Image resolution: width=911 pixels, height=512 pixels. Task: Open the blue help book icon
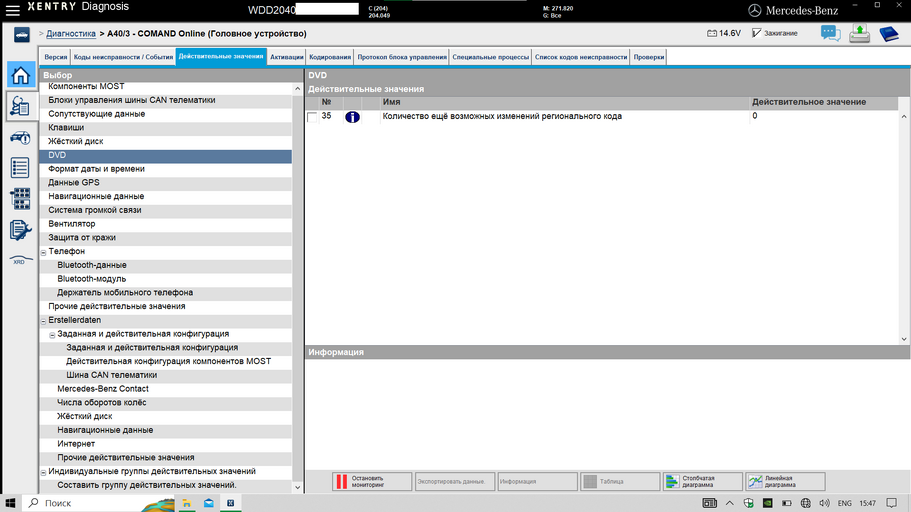(x=889, y=34)
